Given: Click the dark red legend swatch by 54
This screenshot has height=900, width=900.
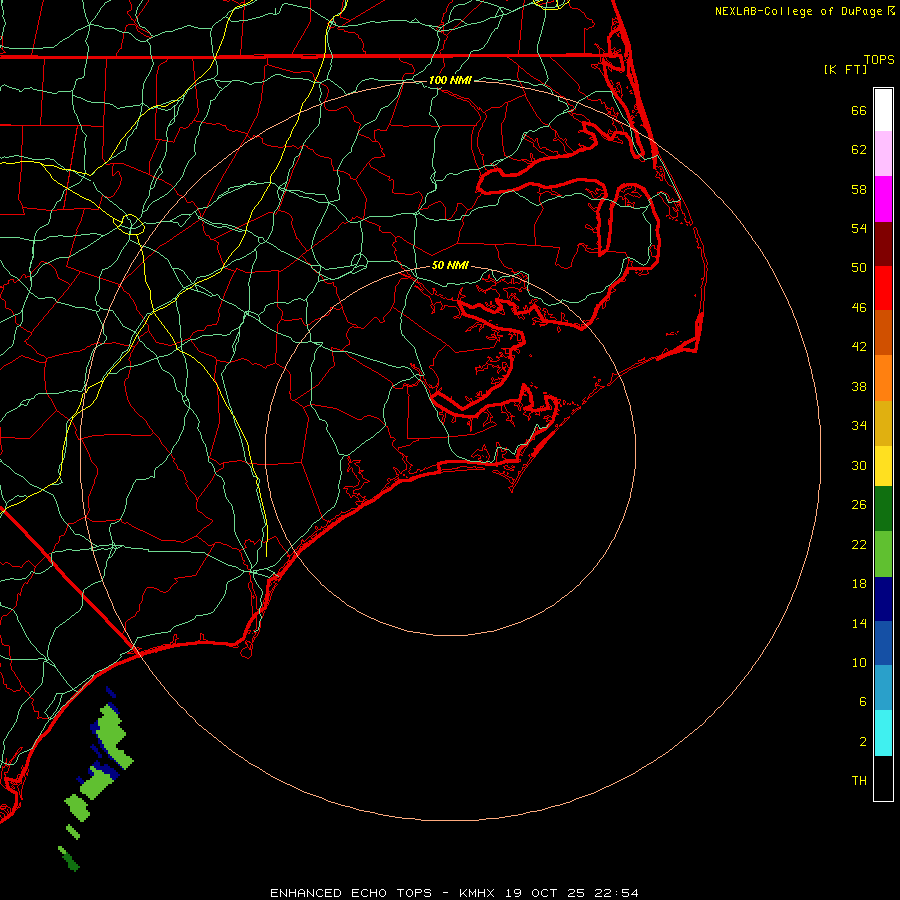Looking at the screenshot, I should [x=883, y=244].
